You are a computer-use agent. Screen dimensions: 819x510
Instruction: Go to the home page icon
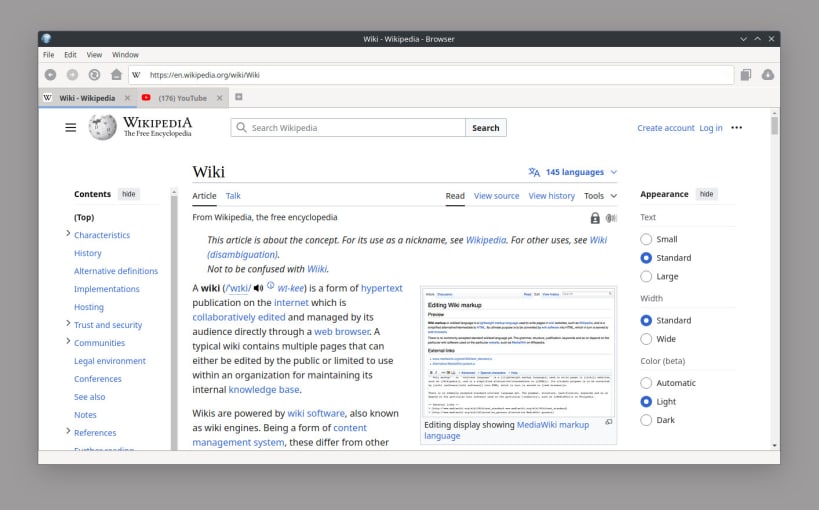(116, 75)
